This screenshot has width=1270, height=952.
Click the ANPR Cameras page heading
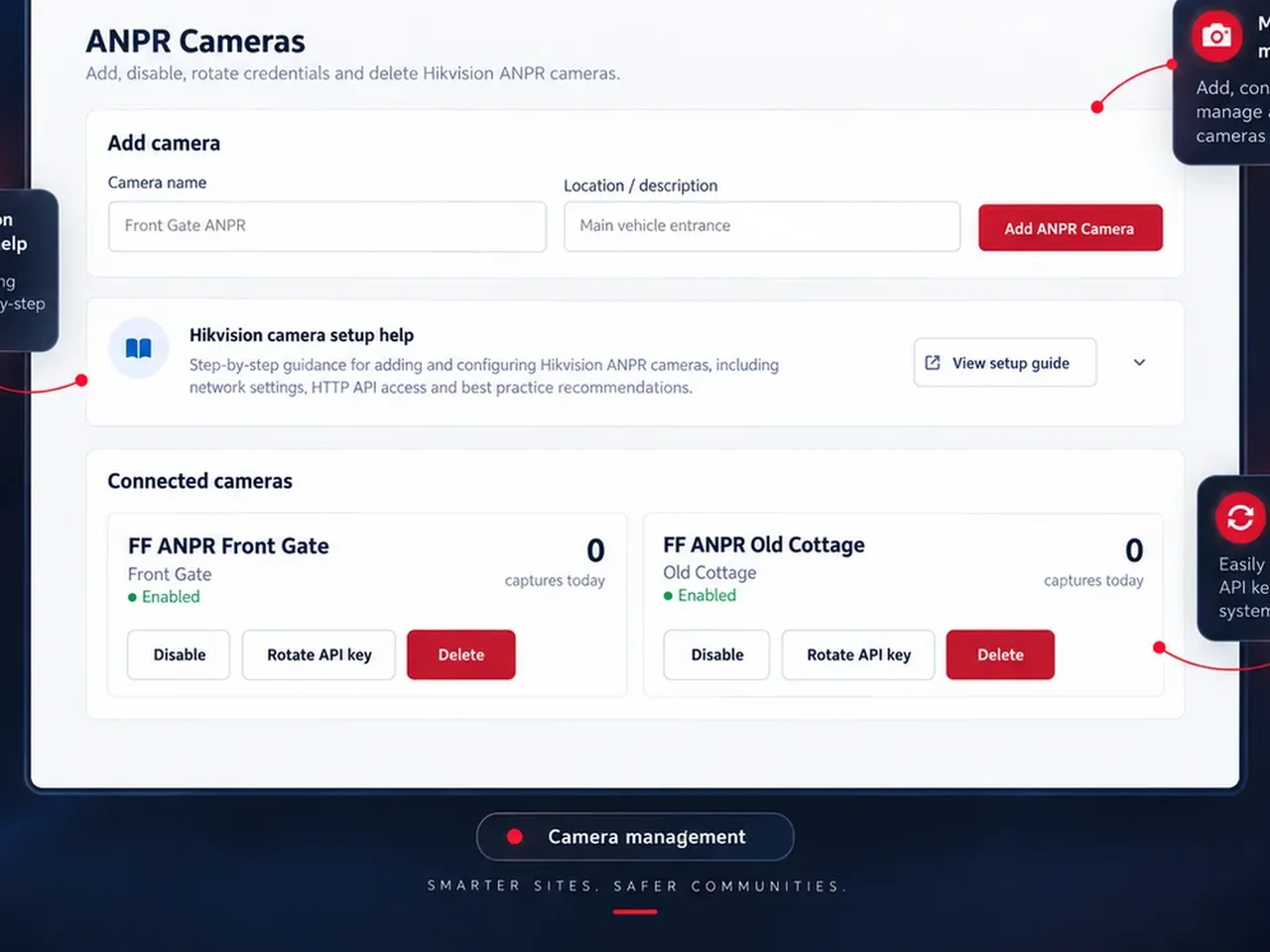195,42
